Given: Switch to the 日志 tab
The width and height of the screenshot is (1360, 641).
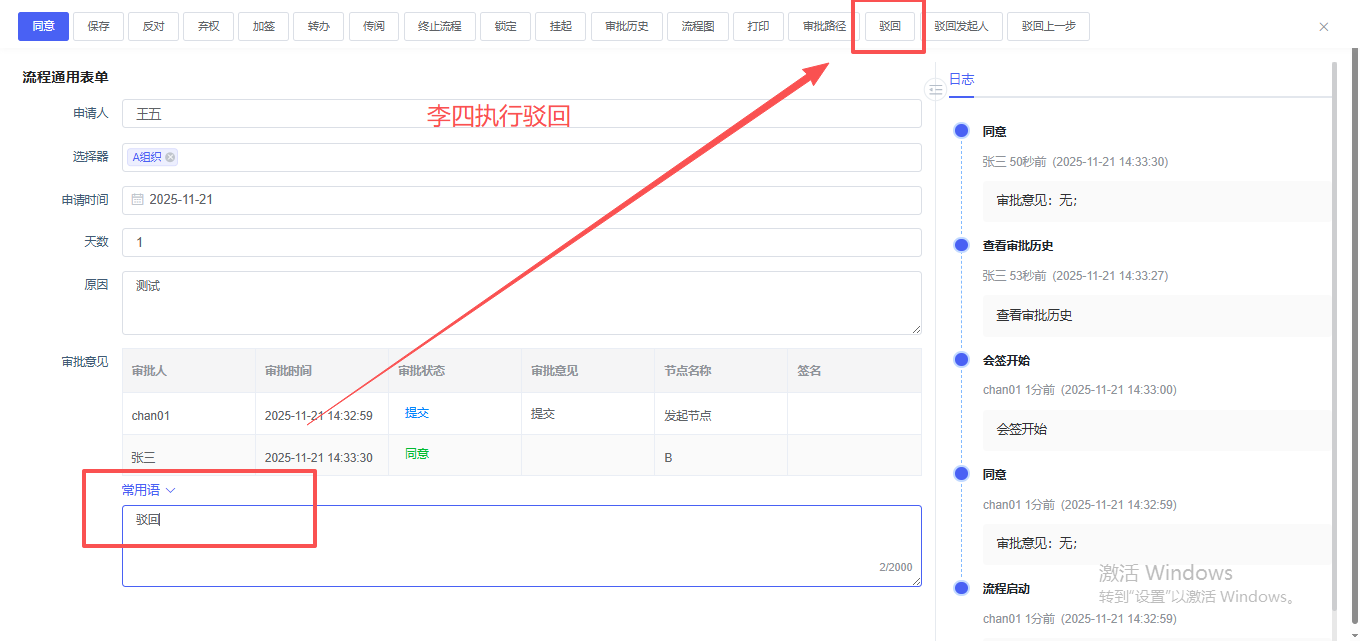Looking at the screenshot, I should [x=961, y=79].
